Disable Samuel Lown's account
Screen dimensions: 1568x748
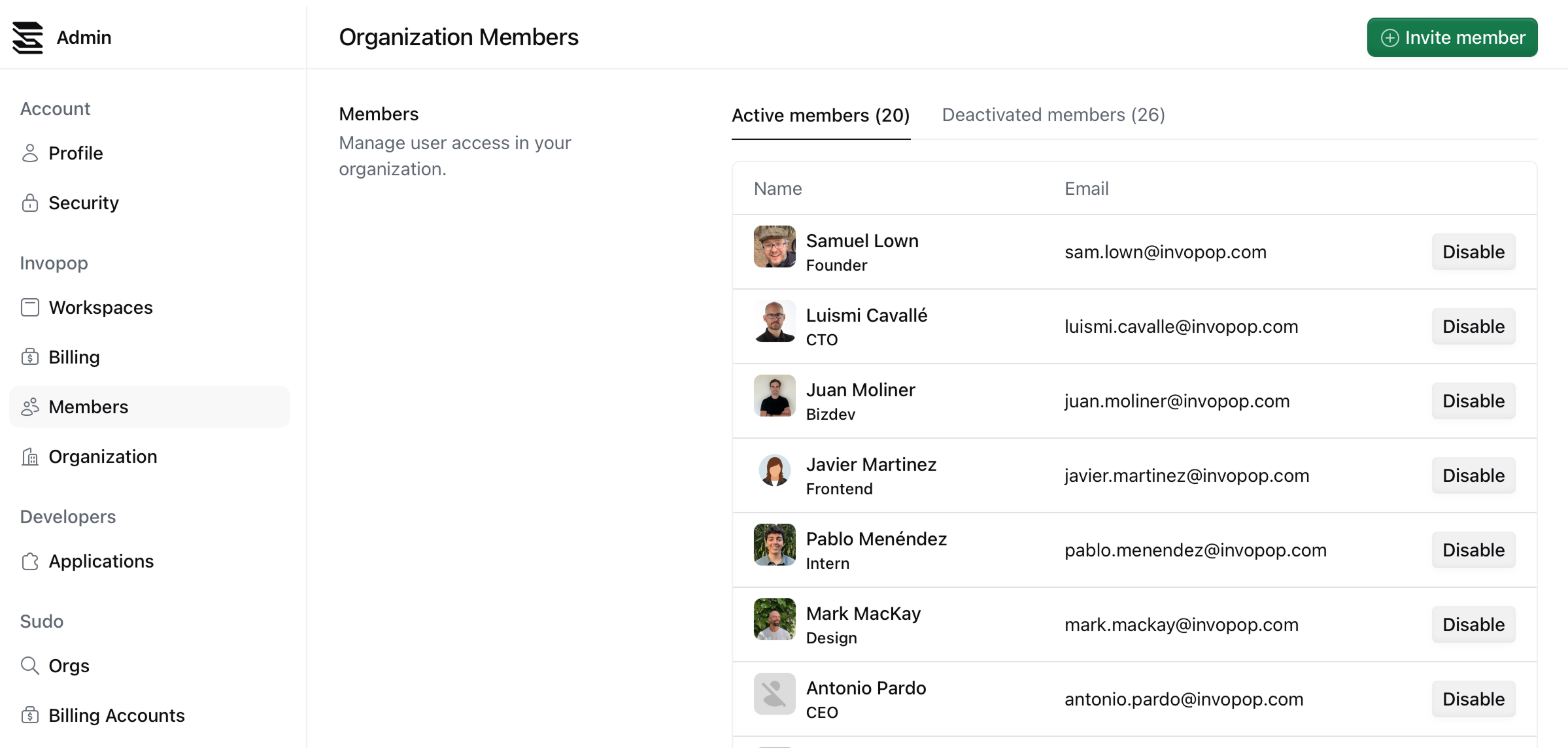tap(1473, 252)
